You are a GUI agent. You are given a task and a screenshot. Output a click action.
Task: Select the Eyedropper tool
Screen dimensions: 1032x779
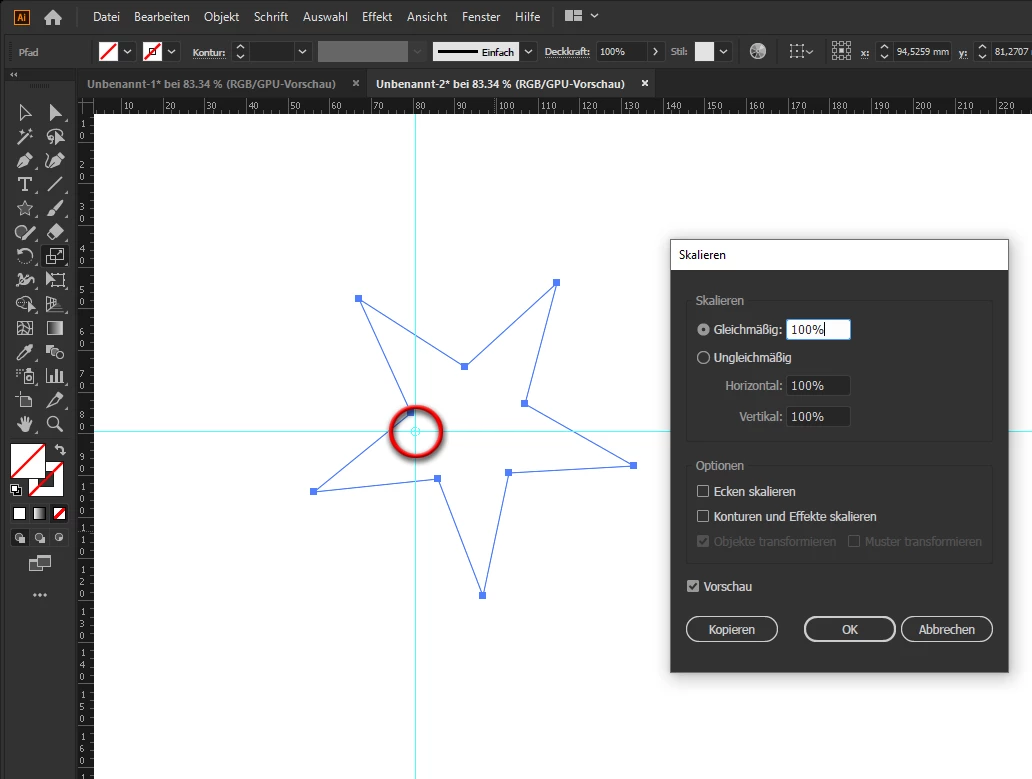25,352
